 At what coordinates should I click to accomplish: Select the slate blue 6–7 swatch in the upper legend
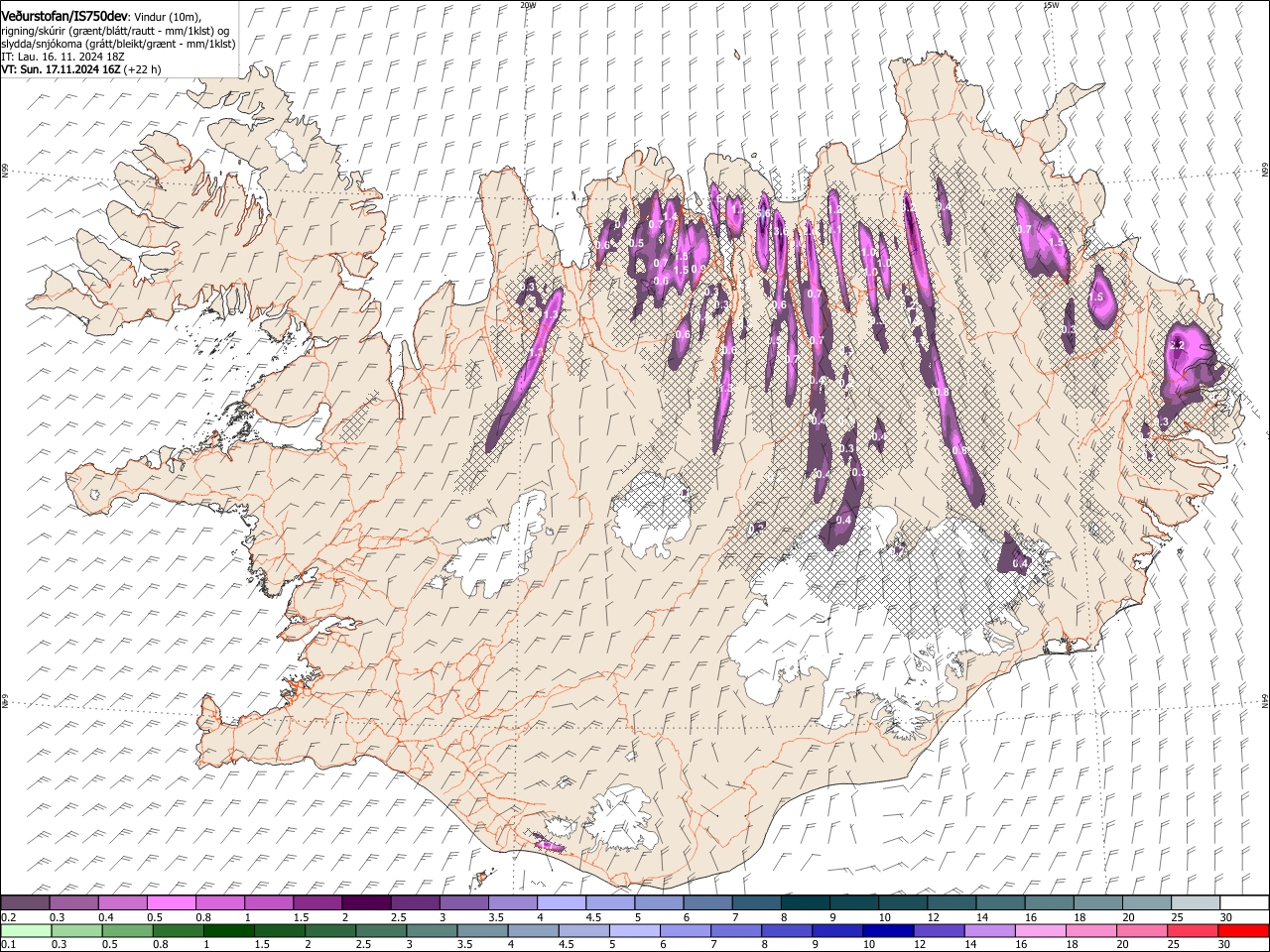(707, 902)
